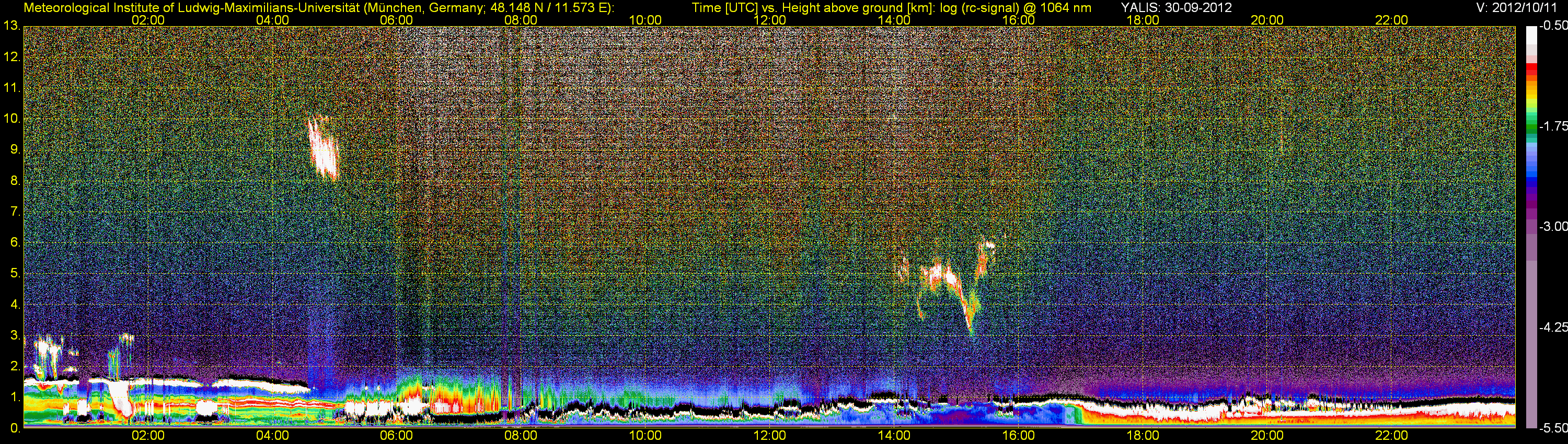
Task: Click the height axis label '0.'
Action: [x=15, y=428]
